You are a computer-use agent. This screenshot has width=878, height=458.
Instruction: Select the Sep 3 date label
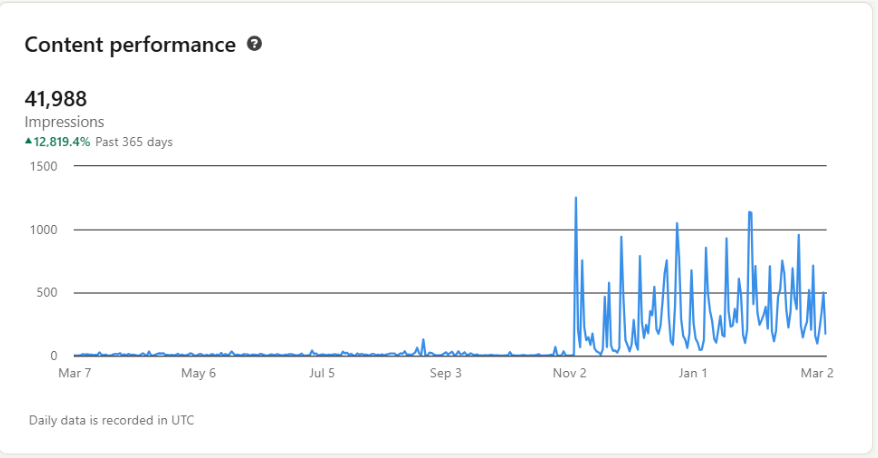tap(445, 374)
